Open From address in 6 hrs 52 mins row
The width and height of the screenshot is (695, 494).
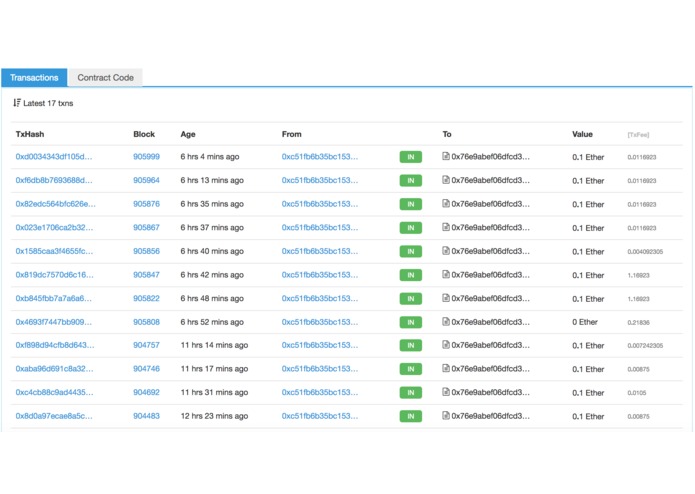[320, 322]
